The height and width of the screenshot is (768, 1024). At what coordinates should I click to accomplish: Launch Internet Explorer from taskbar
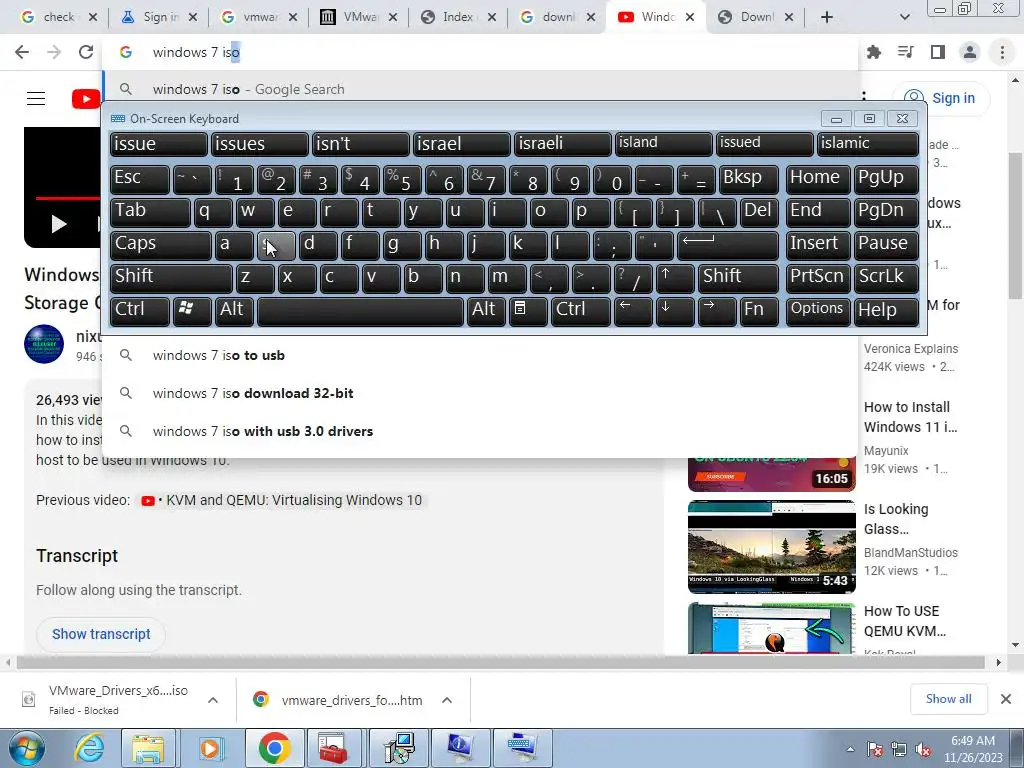[88, 748]
